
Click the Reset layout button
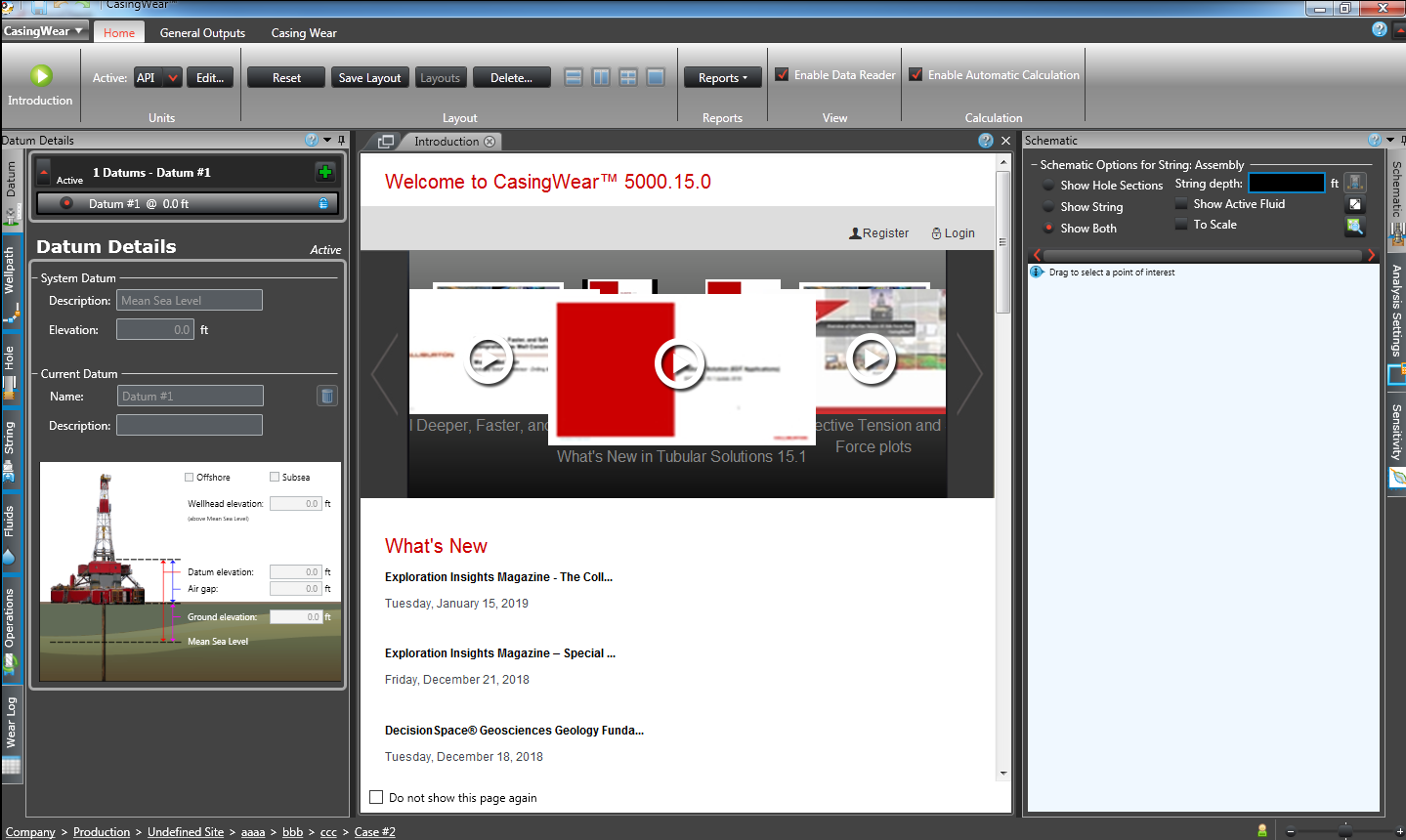(x=286, y=77)
